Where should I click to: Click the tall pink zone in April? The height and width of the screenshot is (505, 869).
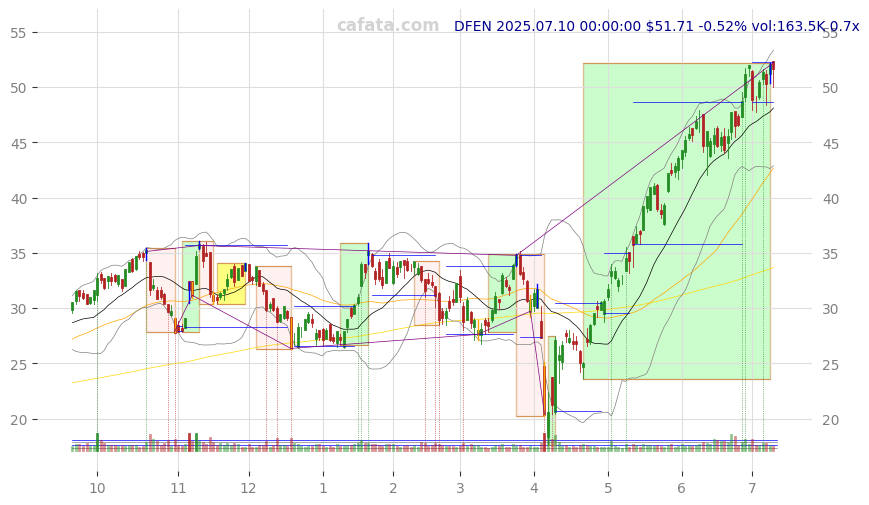tap(530, 335)
